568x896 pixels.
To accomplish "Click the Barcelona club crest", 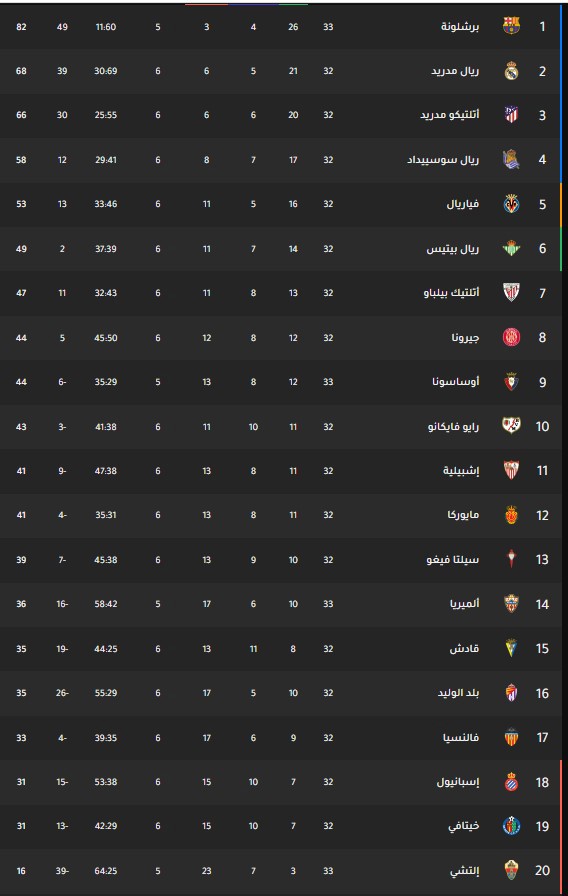I will (511, 26).
